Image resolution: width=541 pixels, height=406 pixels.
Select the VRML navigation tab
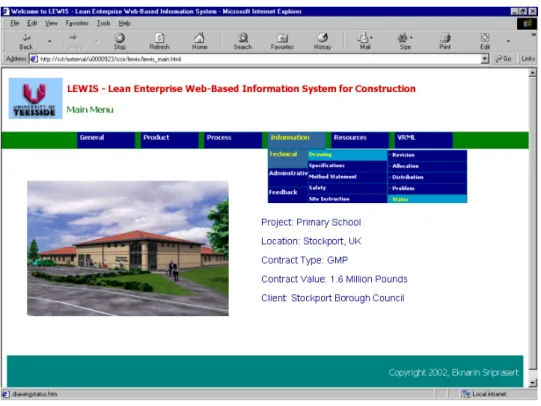tap(423, 140)
